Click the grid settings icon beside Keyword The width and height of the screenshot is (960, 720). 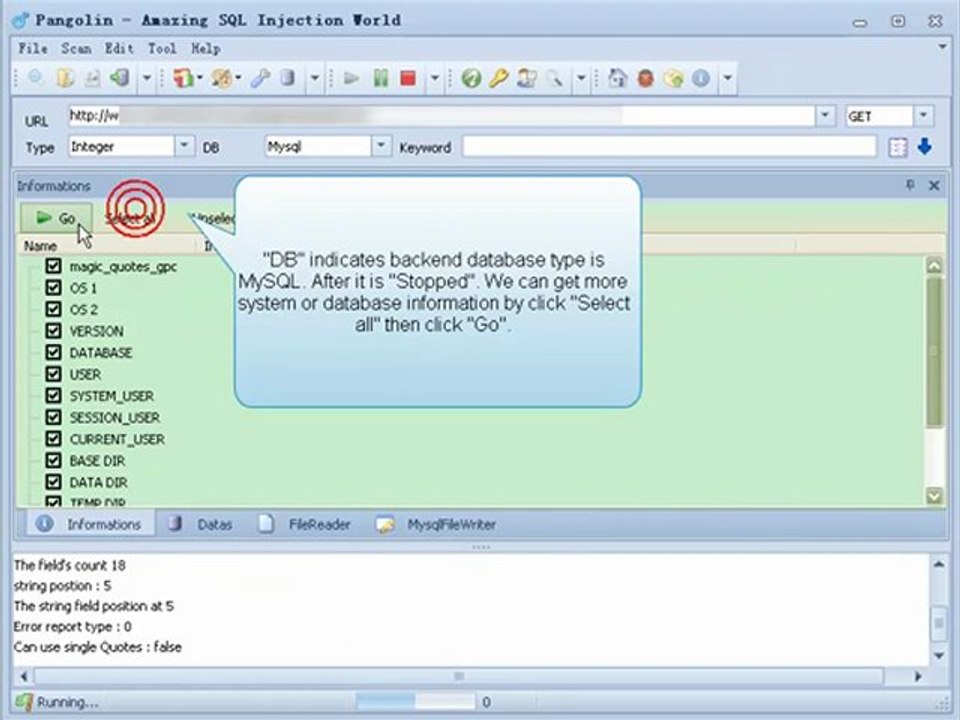(x=898, y=148)
